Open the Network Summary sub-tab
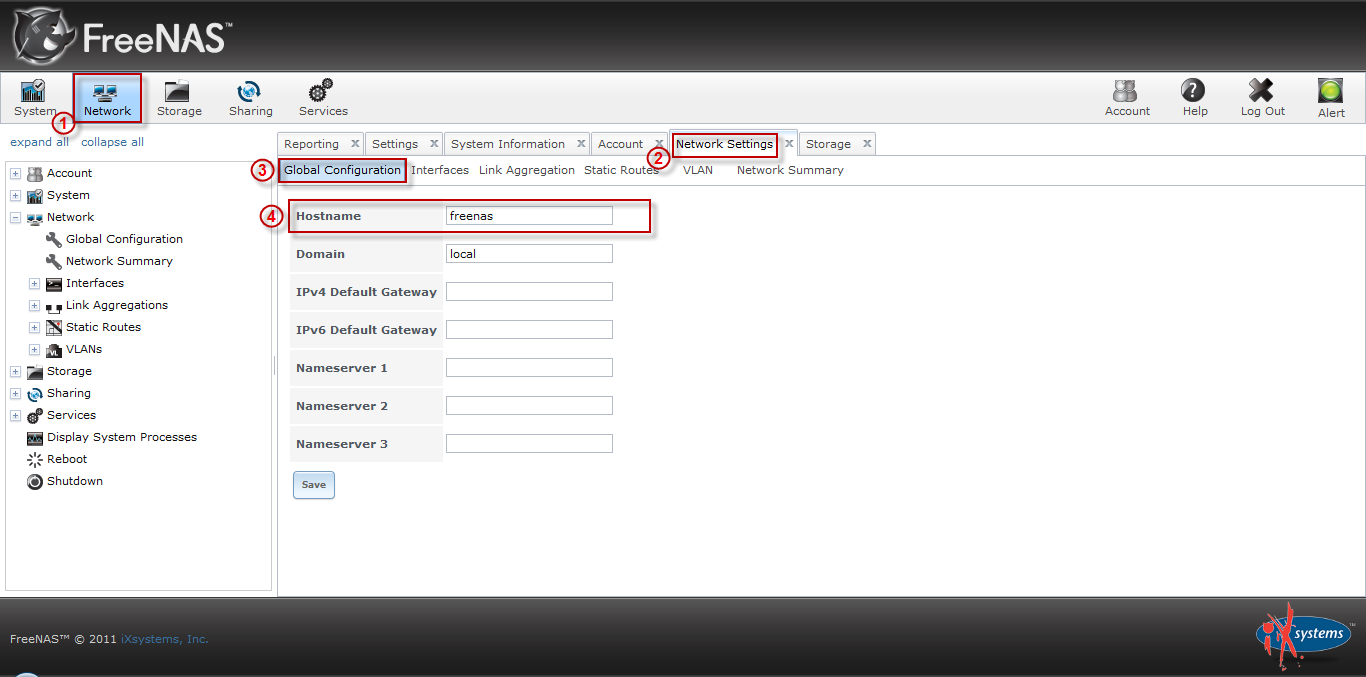Viewport: 1366px width, 677px height. (790, 170)
